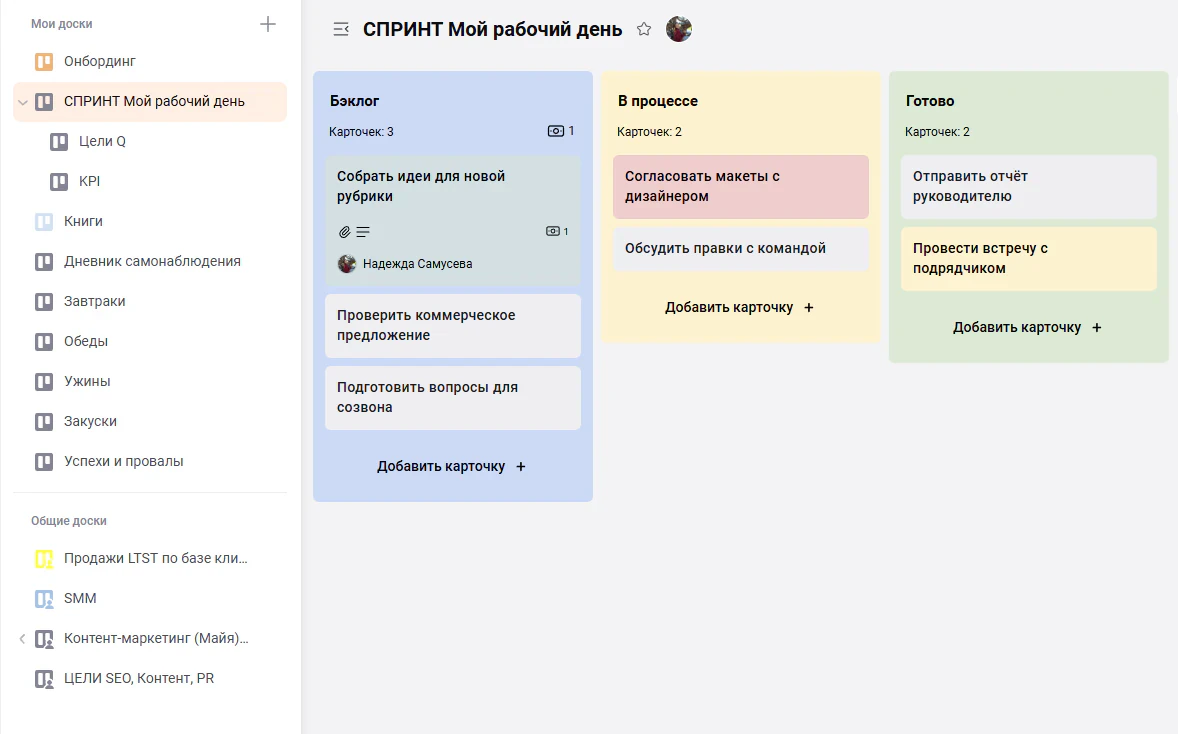
Task: Click the Контент-маркетинг (Майя) board icon
Action: point(44,639)
